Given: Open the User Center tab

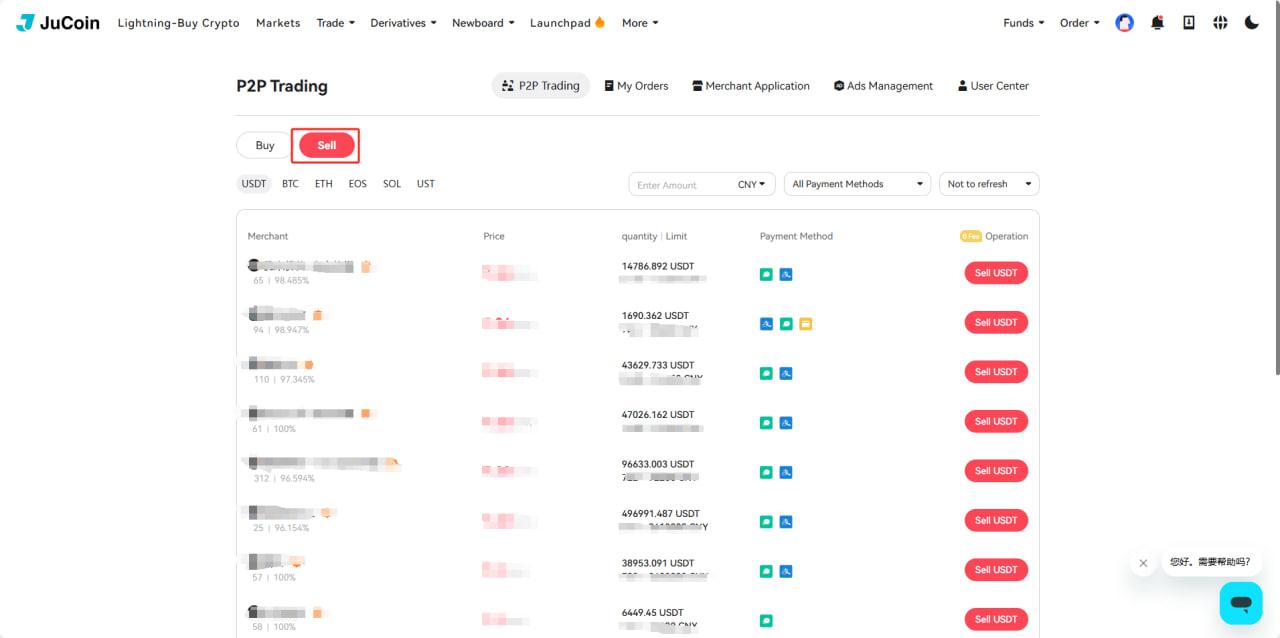Looking at the screenshot, I should coord(993,86).
